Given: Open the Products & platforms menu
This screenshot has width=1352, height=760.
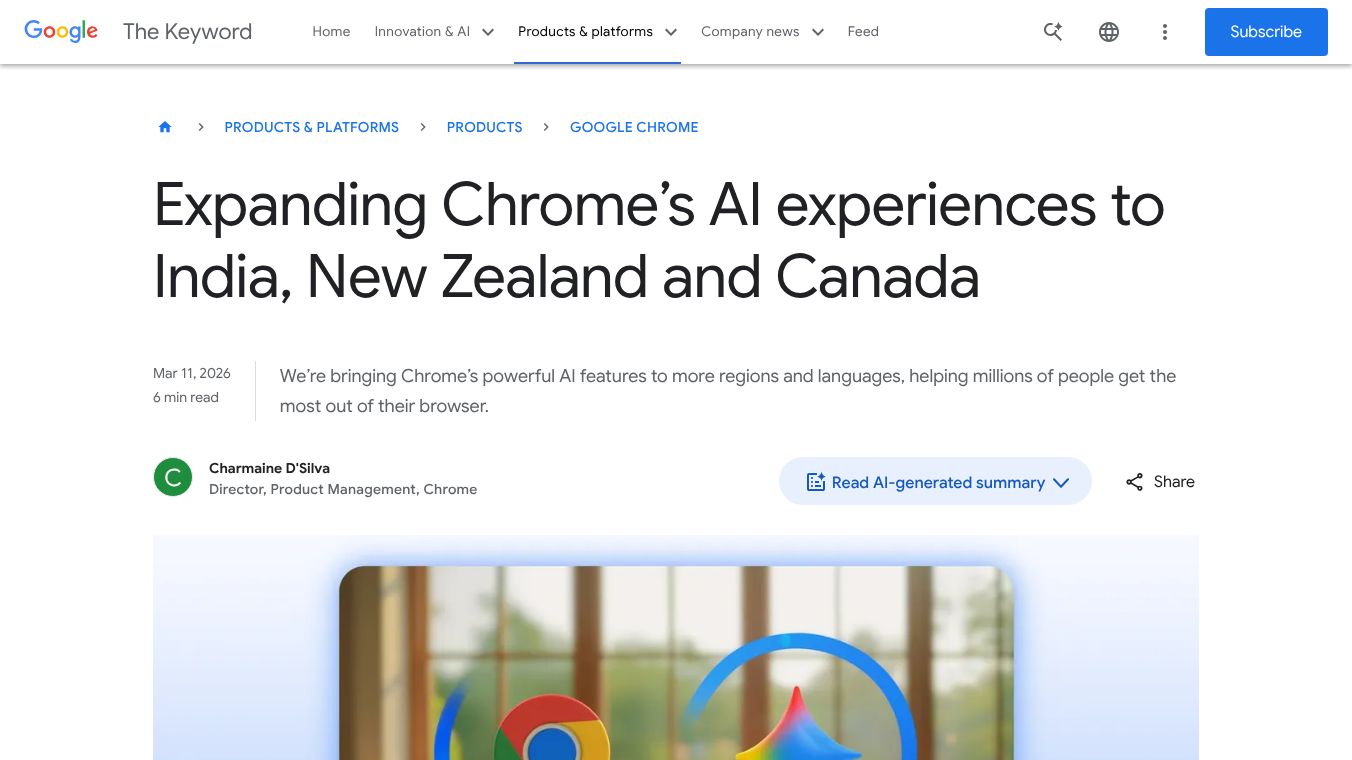Looking at the screenshot, I should point(597,31).
